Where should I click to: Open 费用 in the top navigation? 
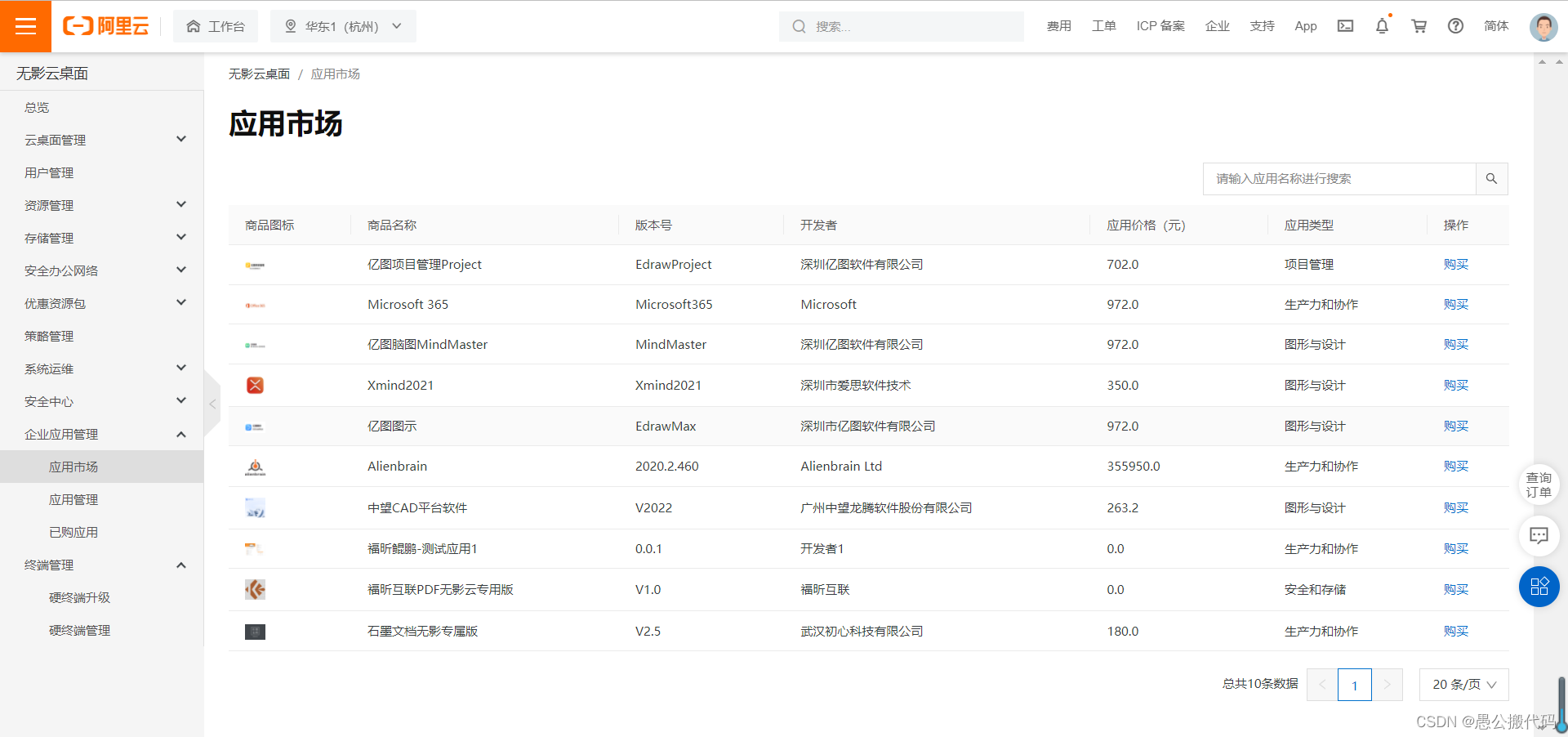point(1058,26)
